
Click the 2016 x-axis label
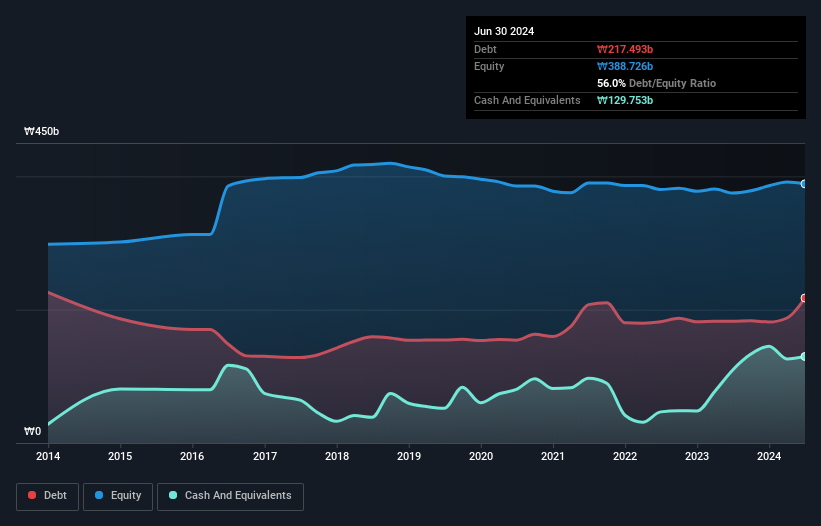[192, 456]
